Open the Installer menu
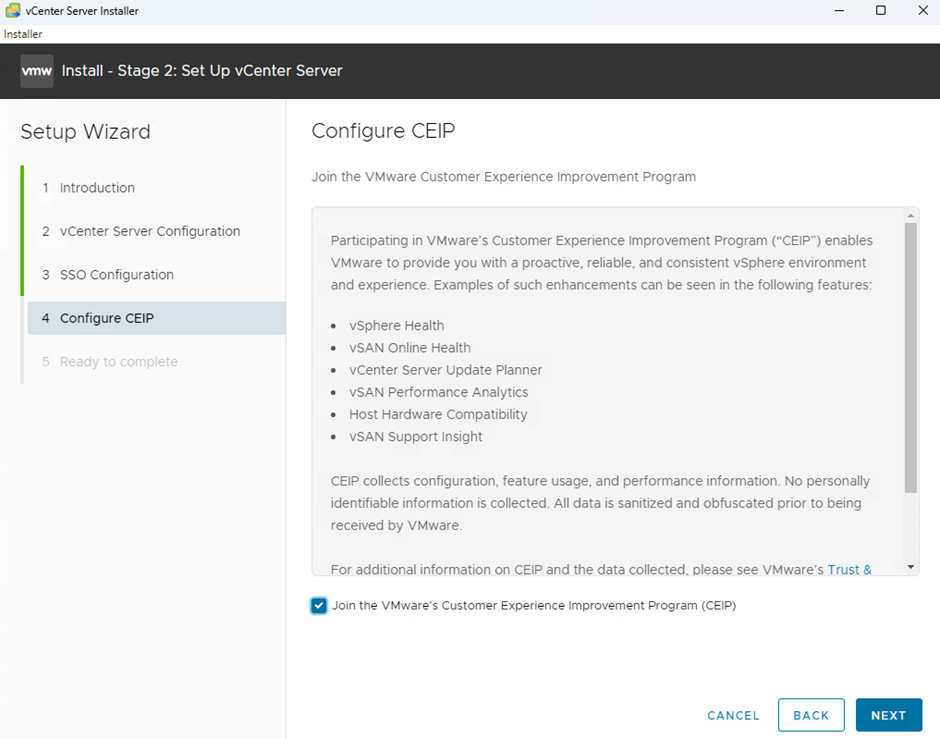Image resolution: width=940 pixels, height=739 pixels. 23,34
